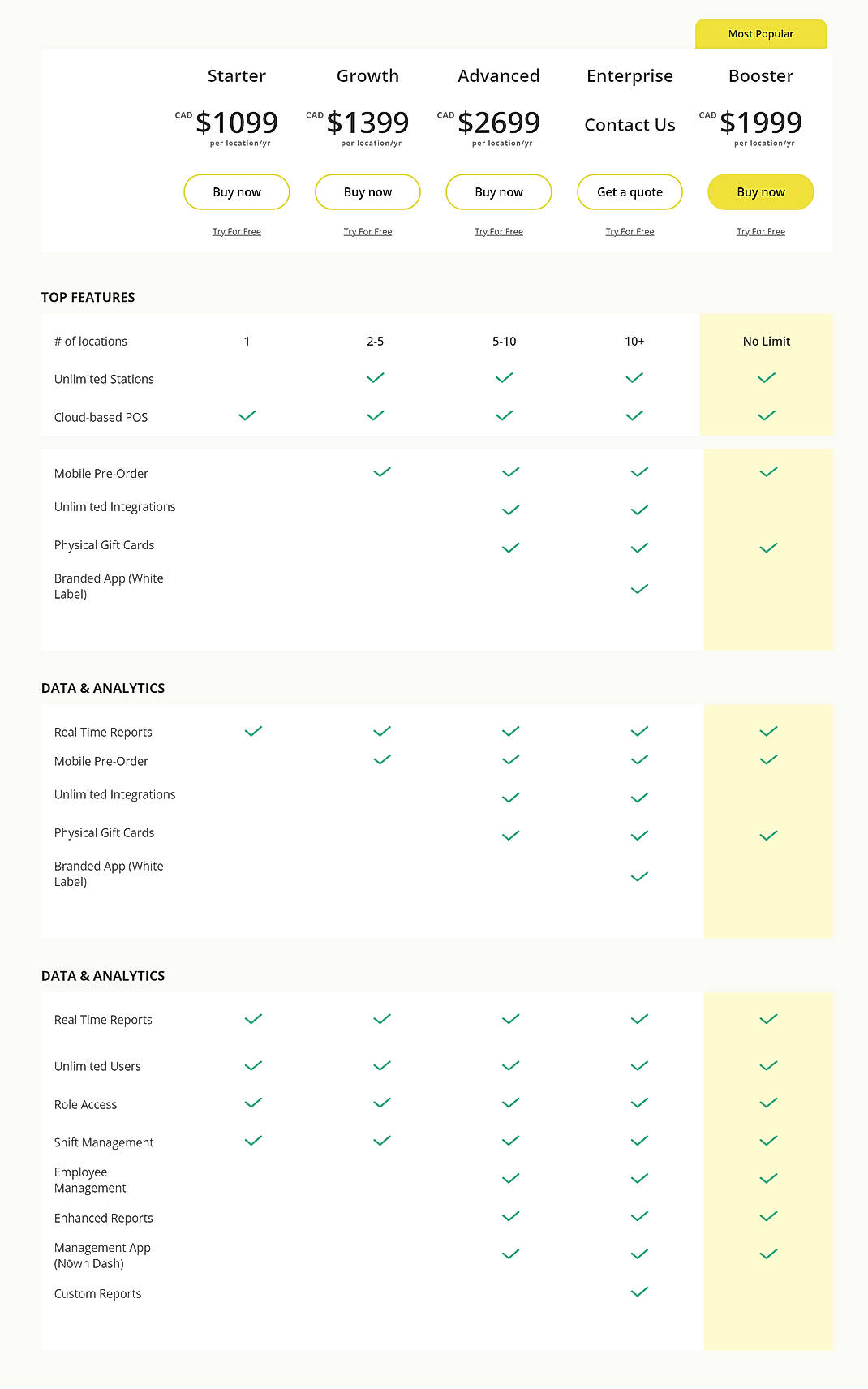Image resolution: width=868 pixels, height=1389 pixels.
Task: Click Branded App checkmark under Enterprise
Action: coord(638,588)
